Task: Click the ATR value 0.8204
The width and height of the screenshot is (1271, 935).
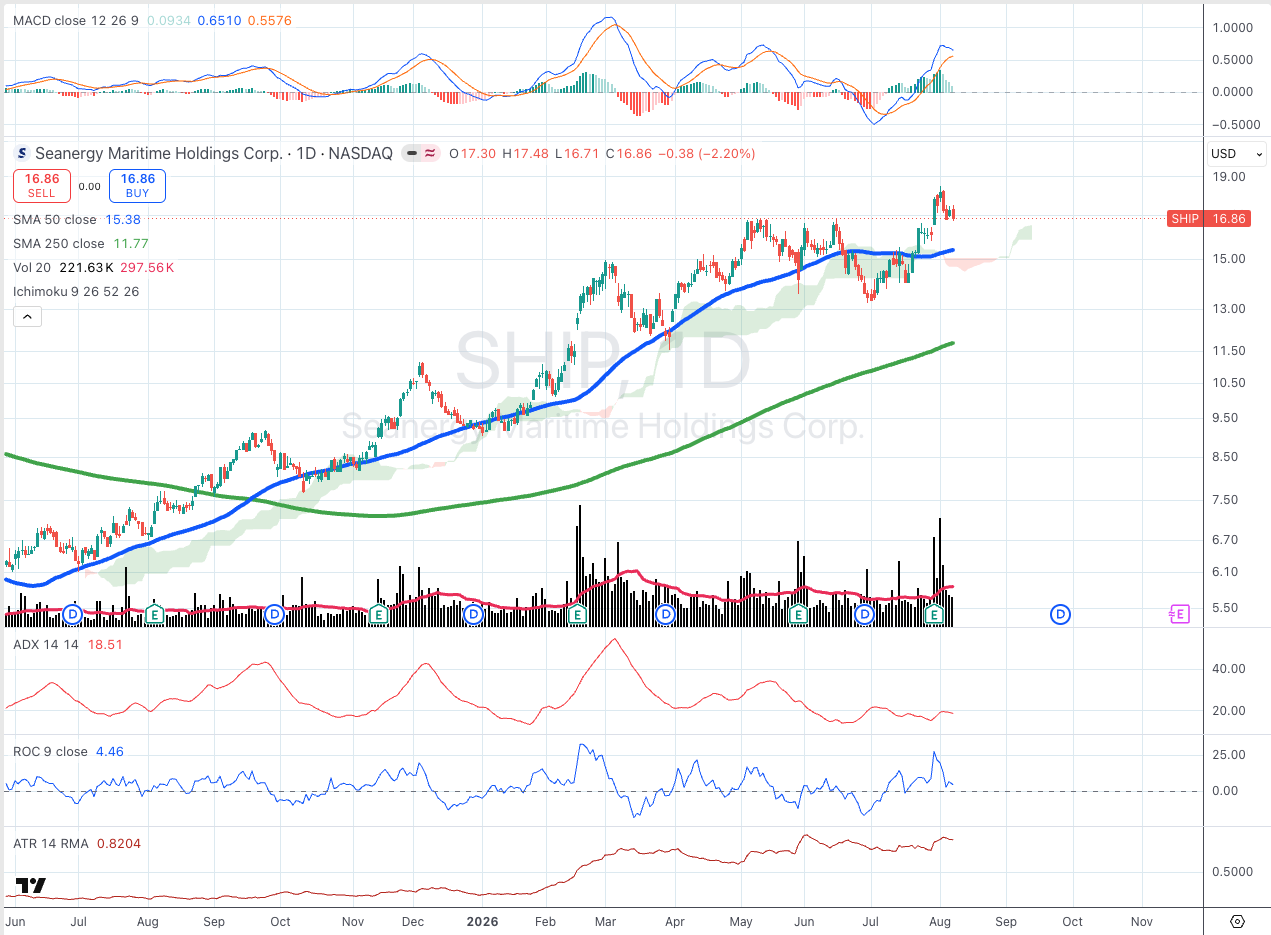Action: [x=119, y=844]
